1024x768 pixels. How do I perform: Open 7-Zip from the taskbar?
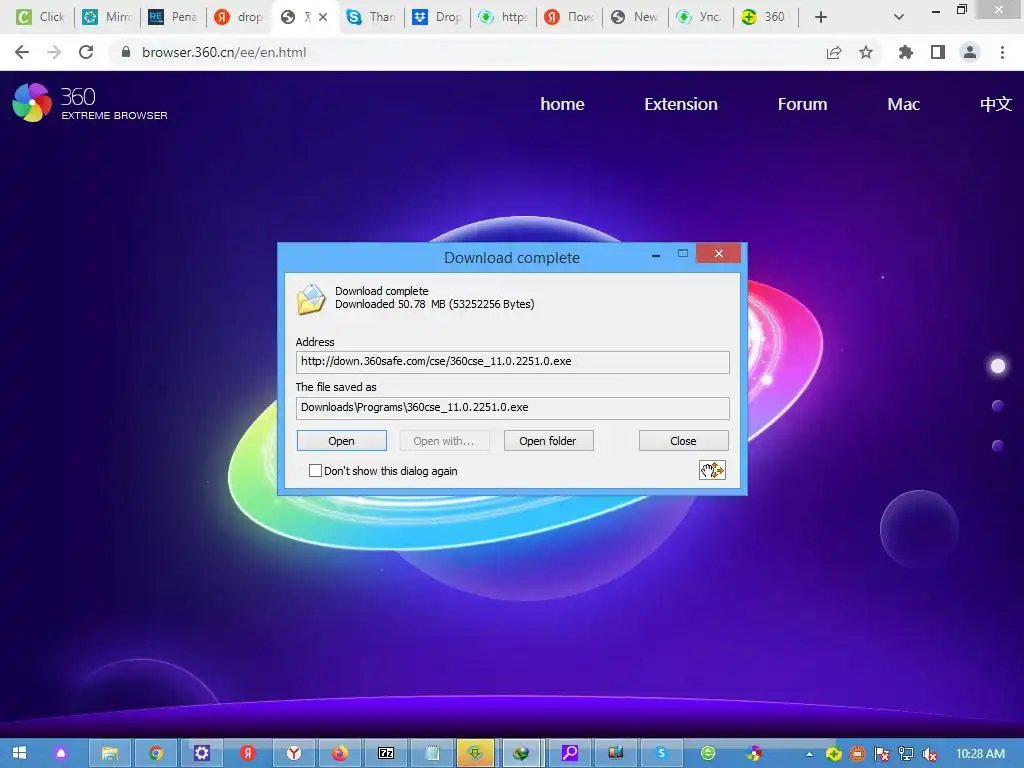(386, 753)
